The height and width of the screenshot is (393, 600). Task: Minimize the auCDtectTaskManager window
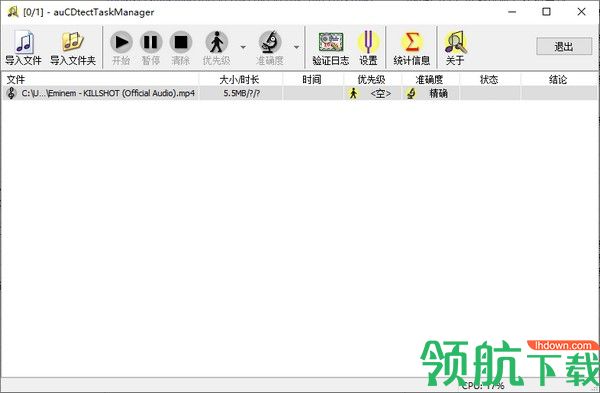click(x=512, y=12)
